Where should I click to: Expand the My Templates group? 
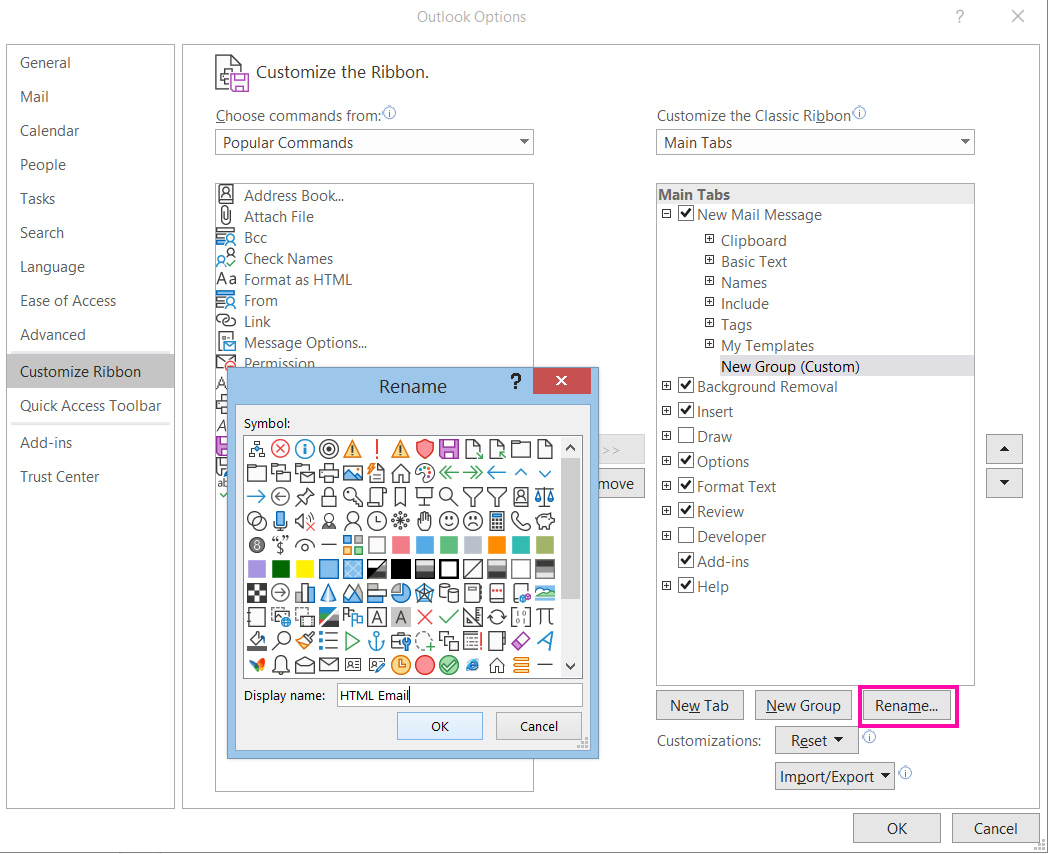click(709, 344)
